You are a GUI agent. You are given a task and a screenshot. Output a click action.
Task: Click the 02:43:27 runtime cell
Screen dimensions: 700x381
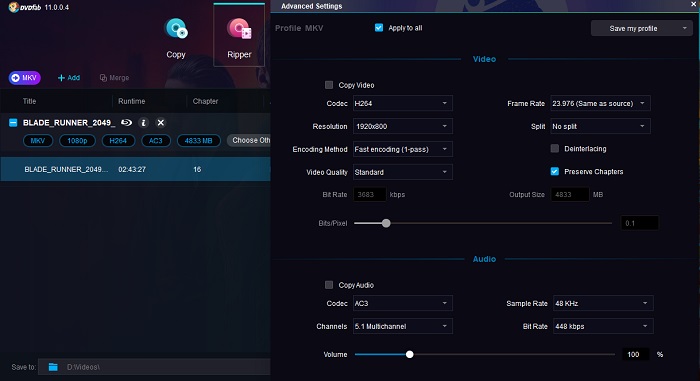[x=132, y=169]
